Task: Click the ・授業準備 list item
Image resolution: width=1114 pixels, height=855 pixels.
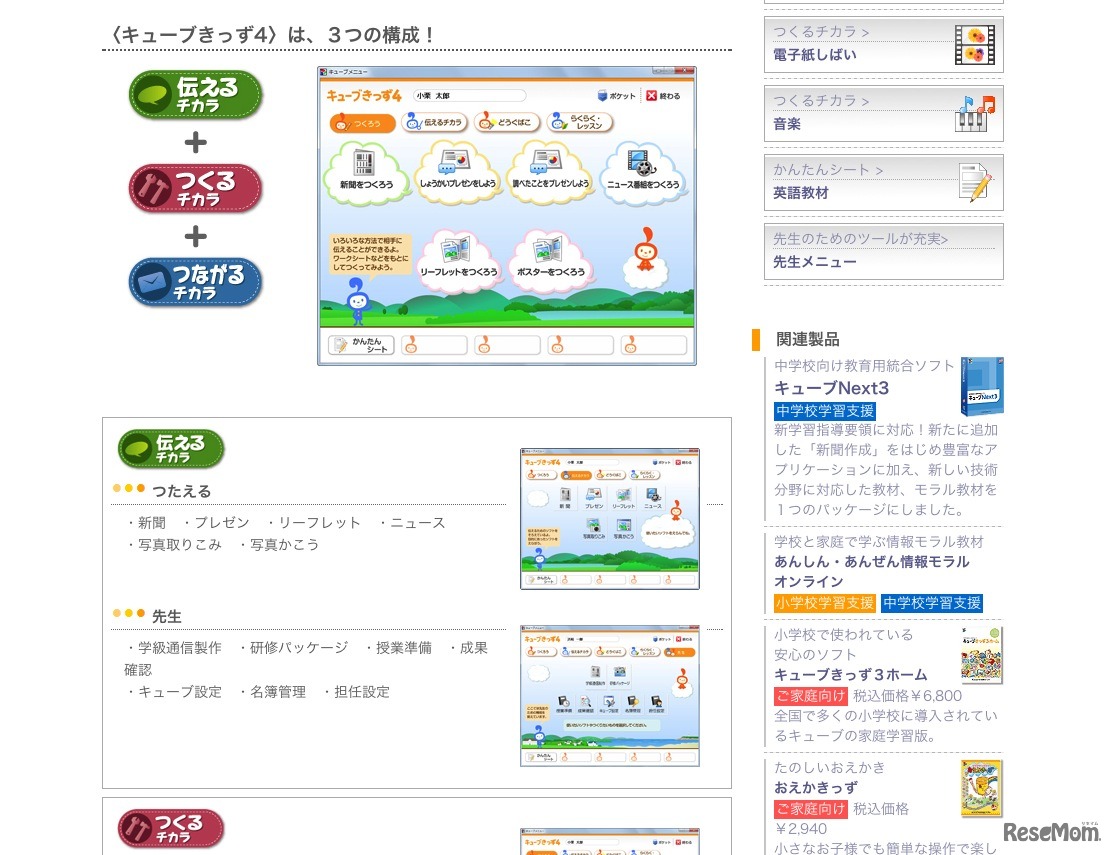Action: 397,647
